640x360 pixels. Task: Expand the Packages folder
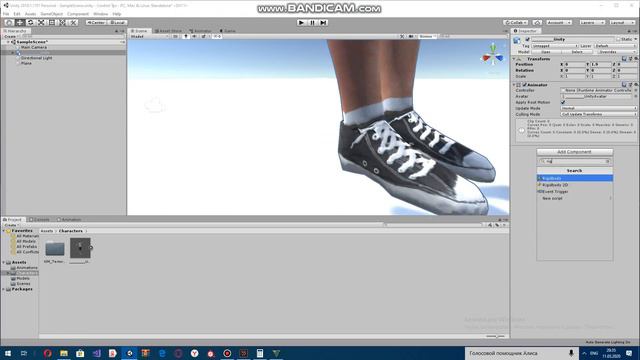tap(4, 289)
